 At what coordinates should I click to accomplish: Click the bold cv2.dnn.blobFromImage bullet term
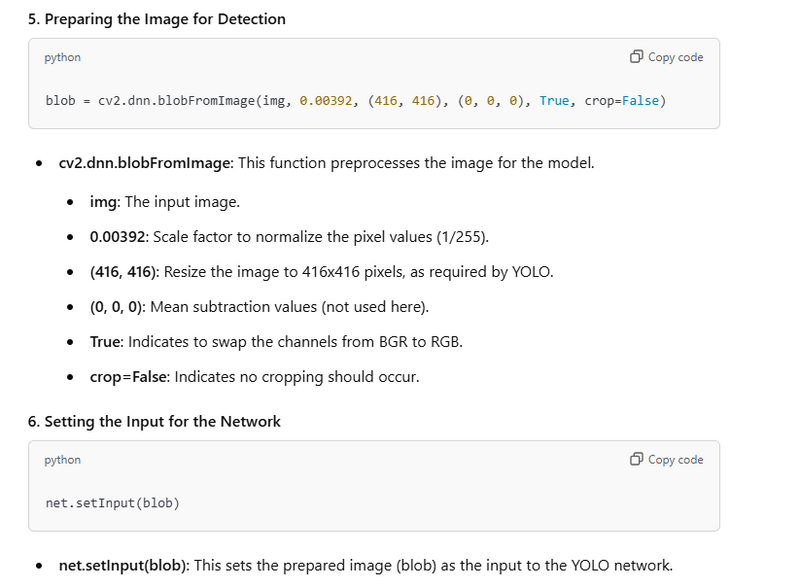(x=144, y=163)
